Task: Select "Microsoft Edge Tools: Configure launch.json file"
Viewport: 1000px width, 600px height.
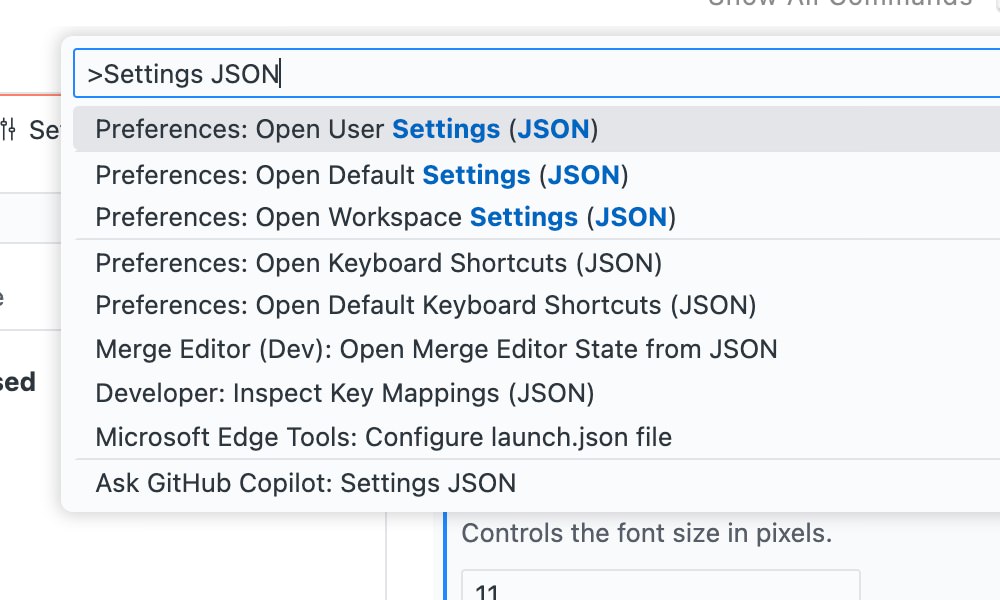Action: pos(382,437)
